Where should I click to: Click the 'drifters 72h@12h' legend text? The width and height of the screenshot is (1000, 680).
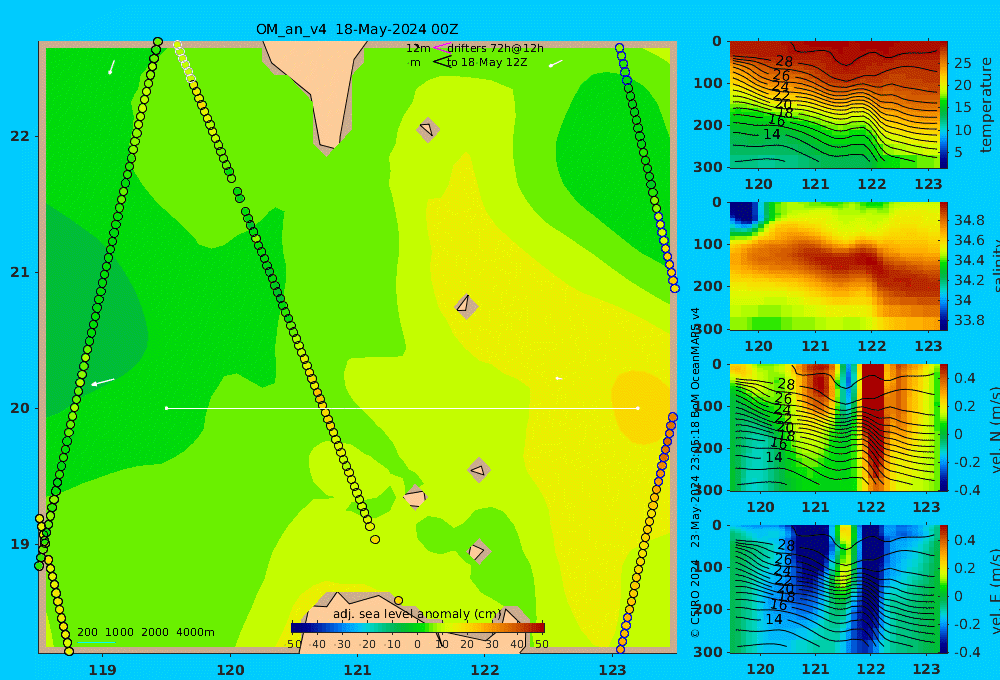pos(496,48)
